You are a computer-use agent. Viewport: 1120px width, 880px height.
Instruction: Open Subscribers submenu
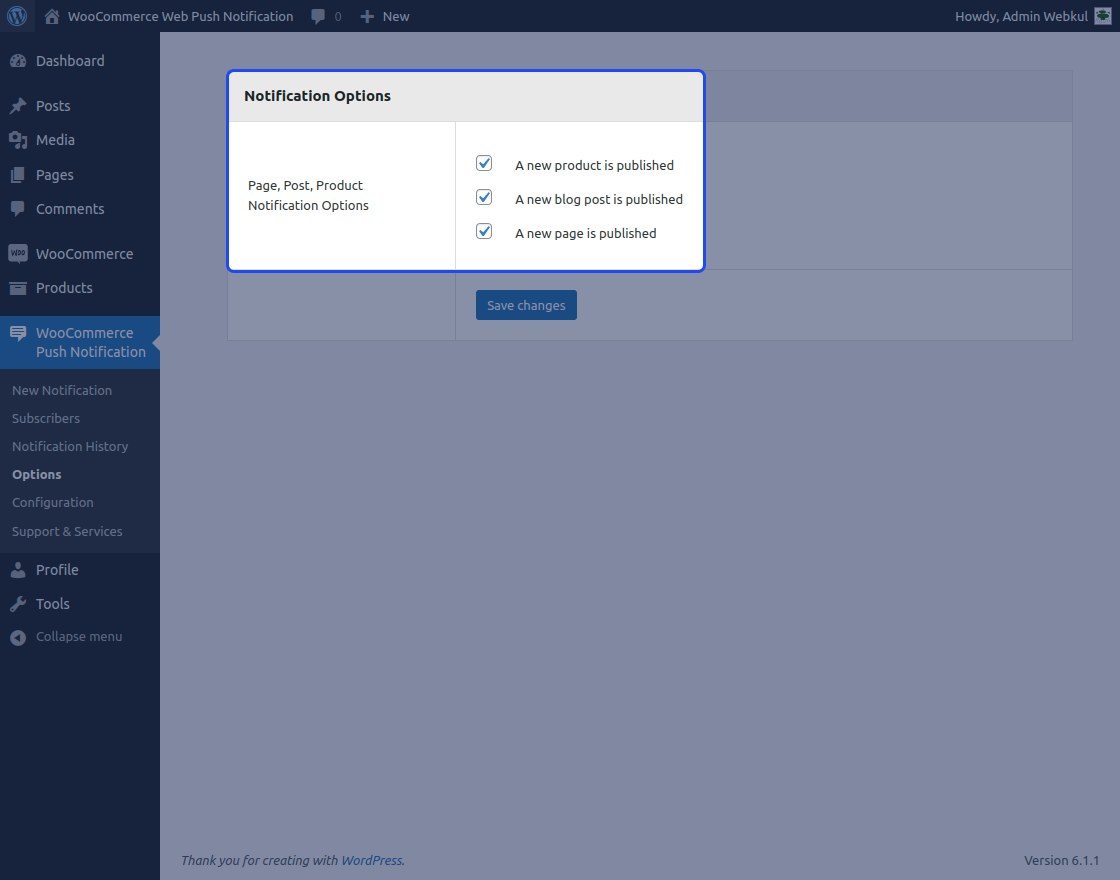click(x=46, y=419)
